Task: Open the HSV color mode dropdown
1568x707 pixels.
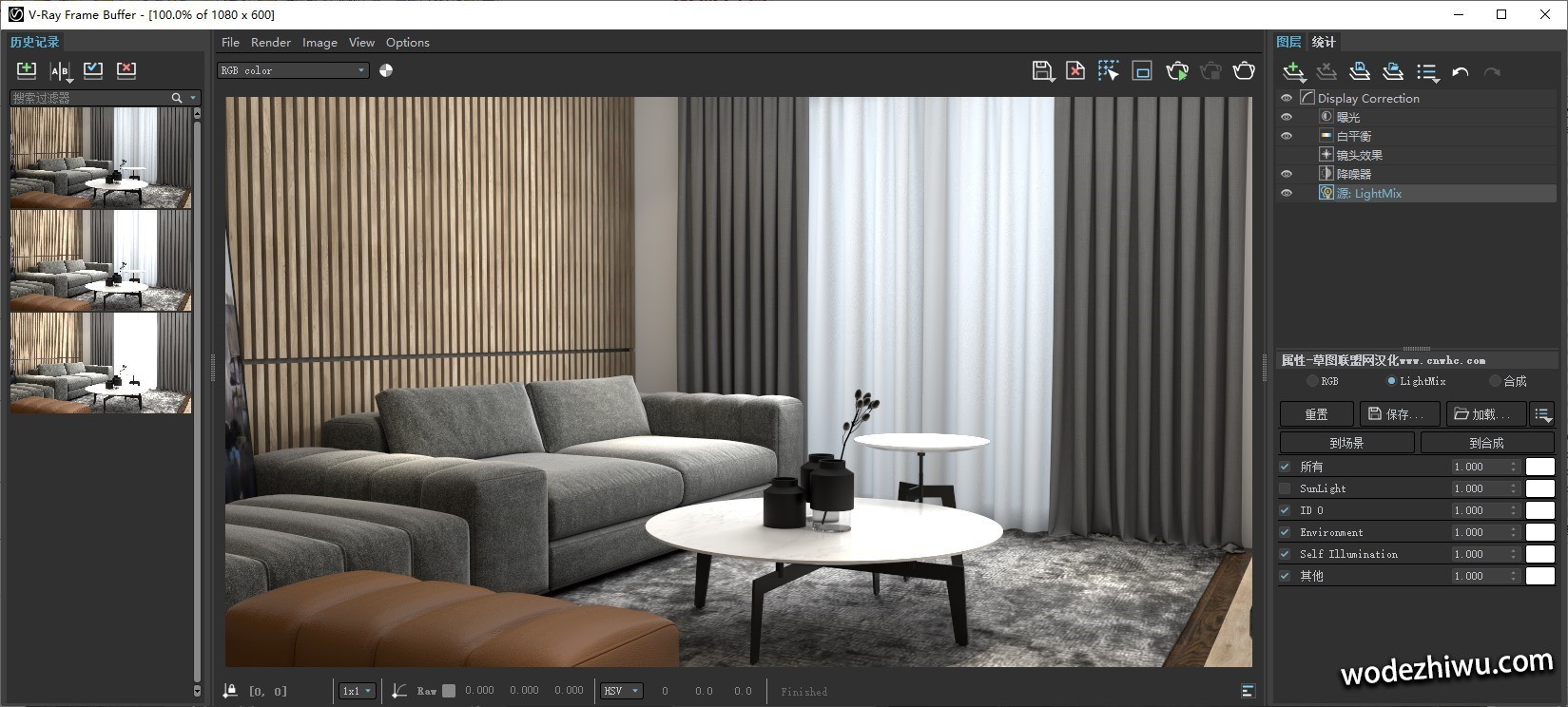Action: click(x=622, y=691)
